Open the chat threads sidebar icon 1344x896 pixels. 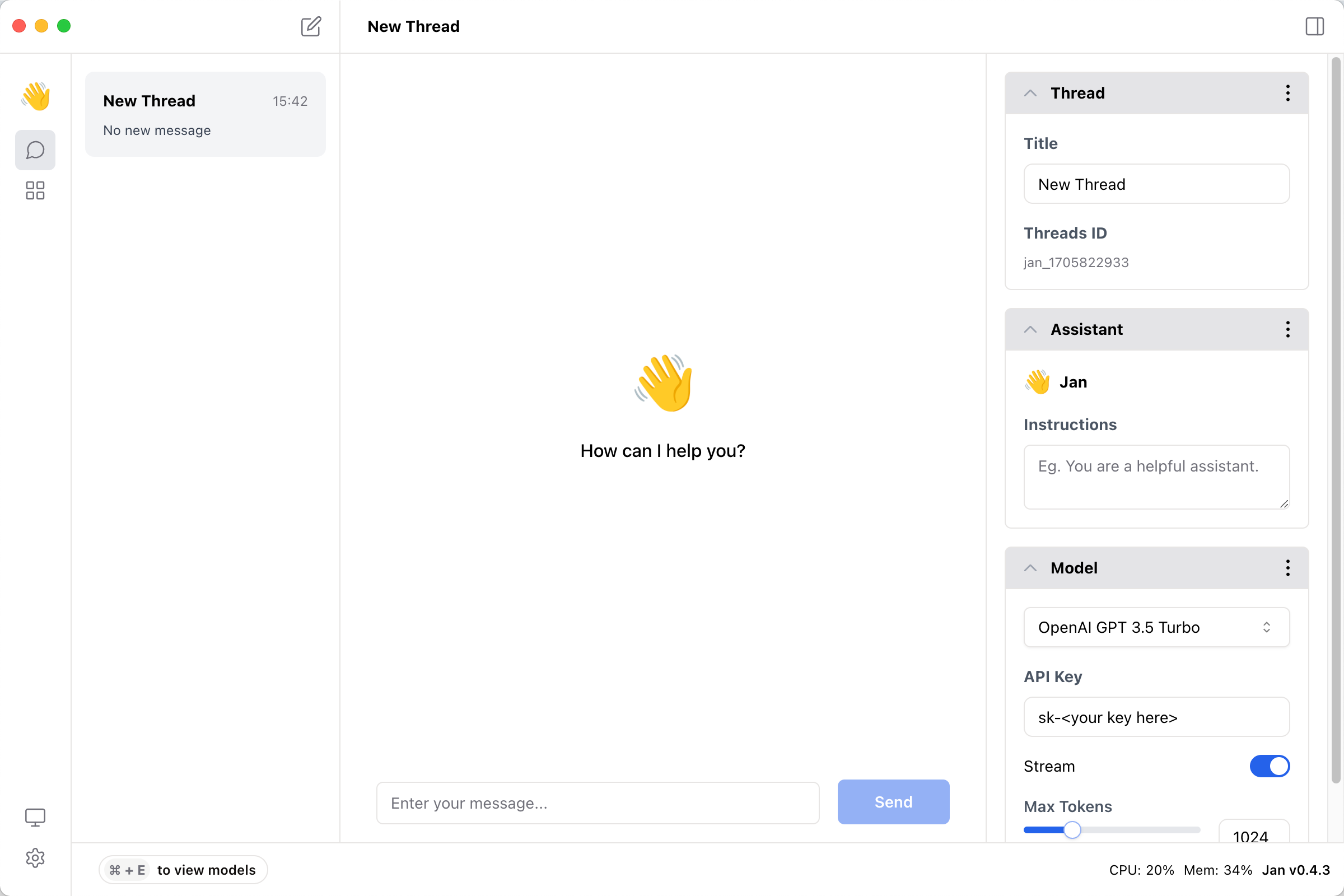point(35,150)
